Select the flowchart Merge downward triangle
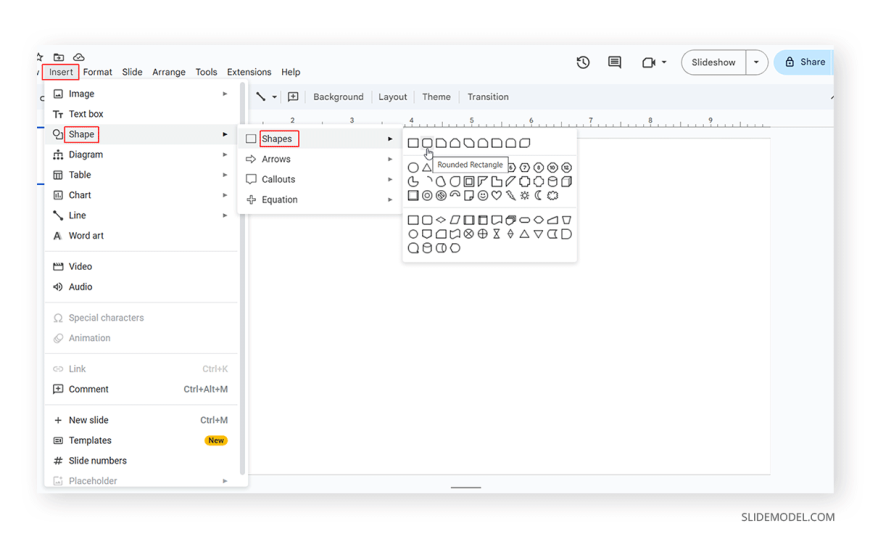 point(538,234)
